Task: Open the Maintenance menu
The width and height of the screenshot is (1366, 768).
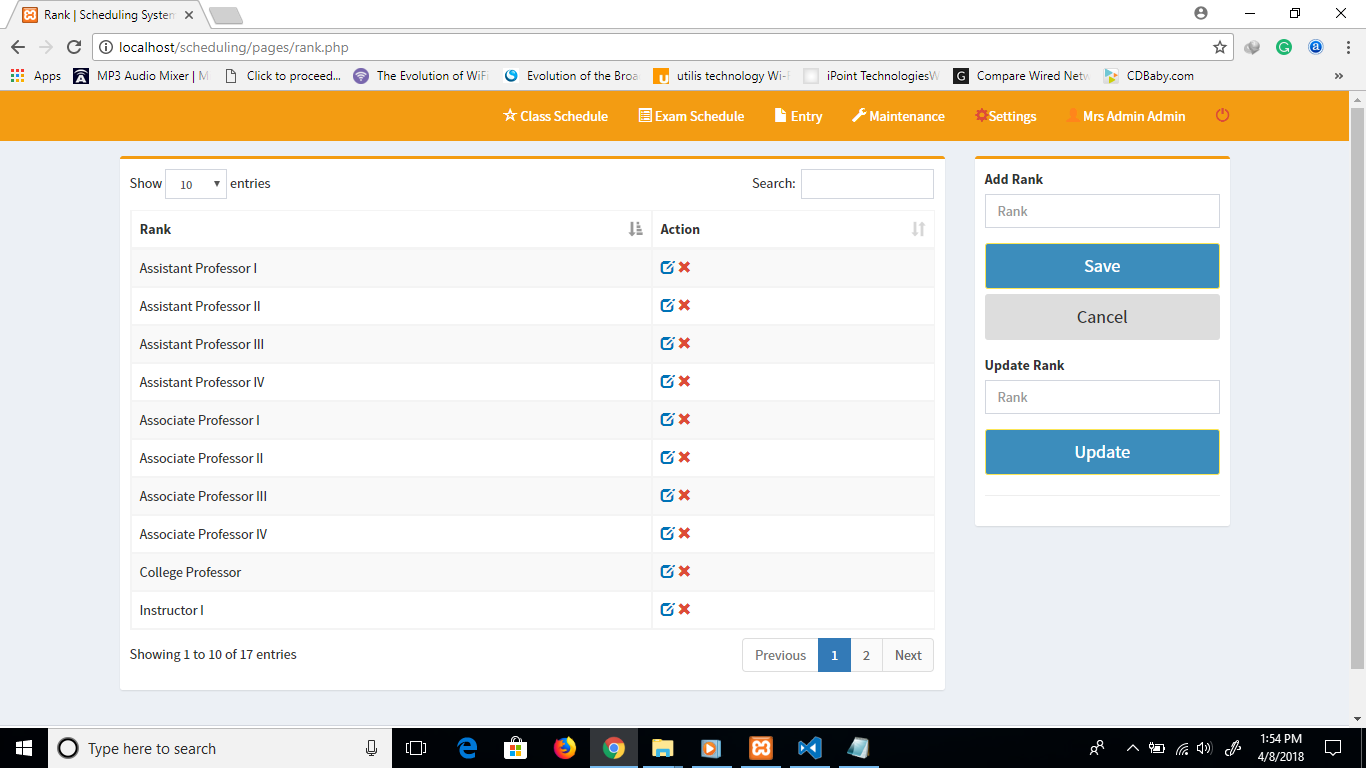Action: (x=898, y=116)
